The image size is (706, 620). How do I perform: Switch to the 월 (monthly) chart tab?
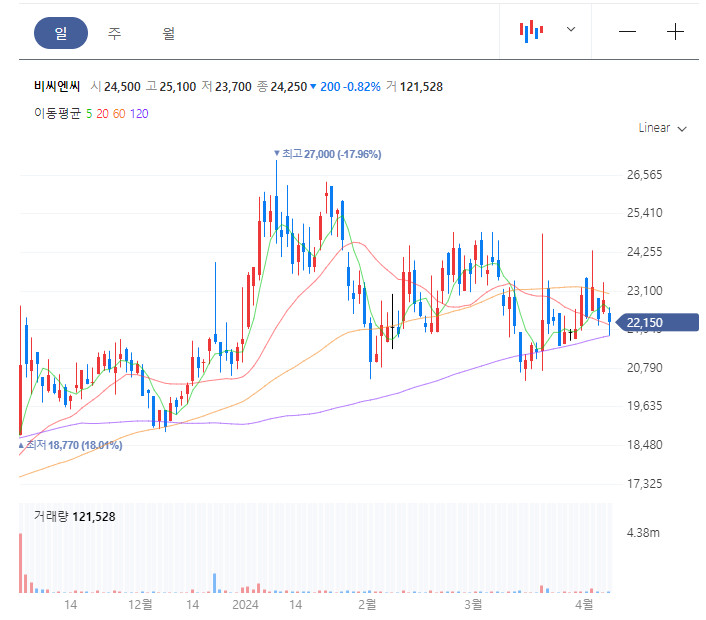point(168,33)
